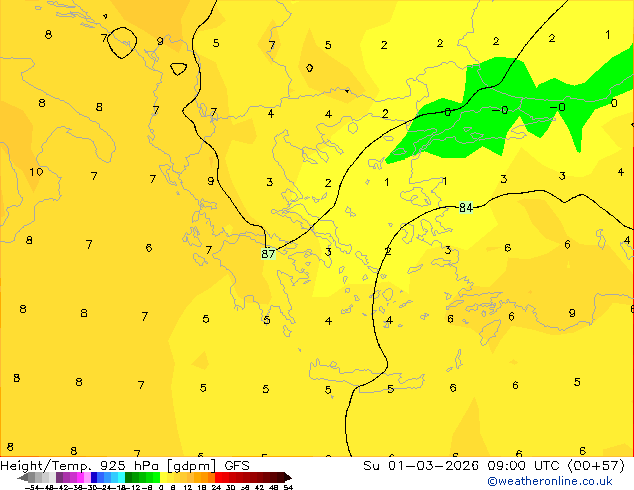Click the grey left arrow tip of the legend

pos(21,478)
